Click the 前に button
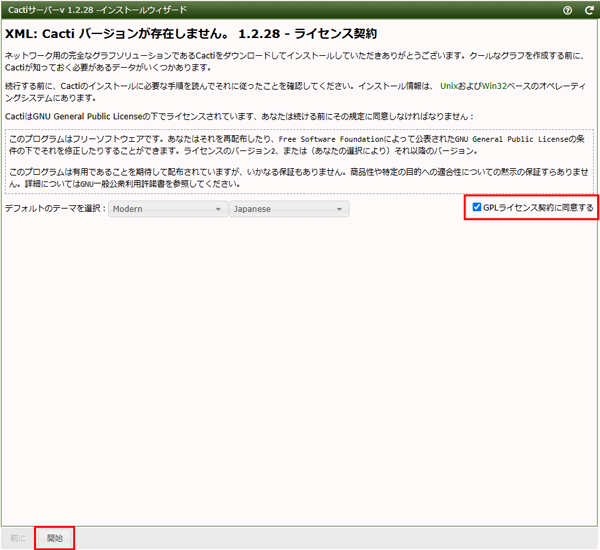This screenshot has width=600, height=550. tap(18, 538)
